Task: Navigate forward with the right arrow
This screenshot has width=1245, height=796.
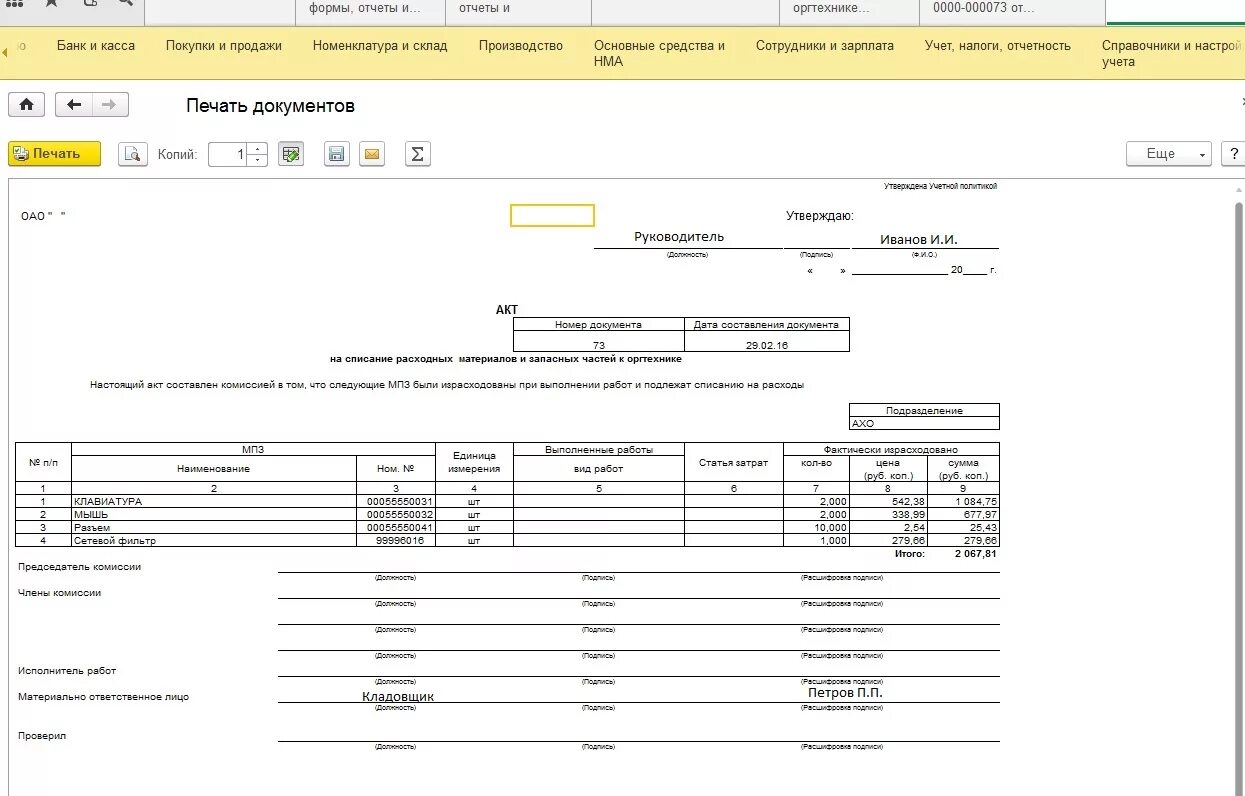Action: [x=110, y=105]
